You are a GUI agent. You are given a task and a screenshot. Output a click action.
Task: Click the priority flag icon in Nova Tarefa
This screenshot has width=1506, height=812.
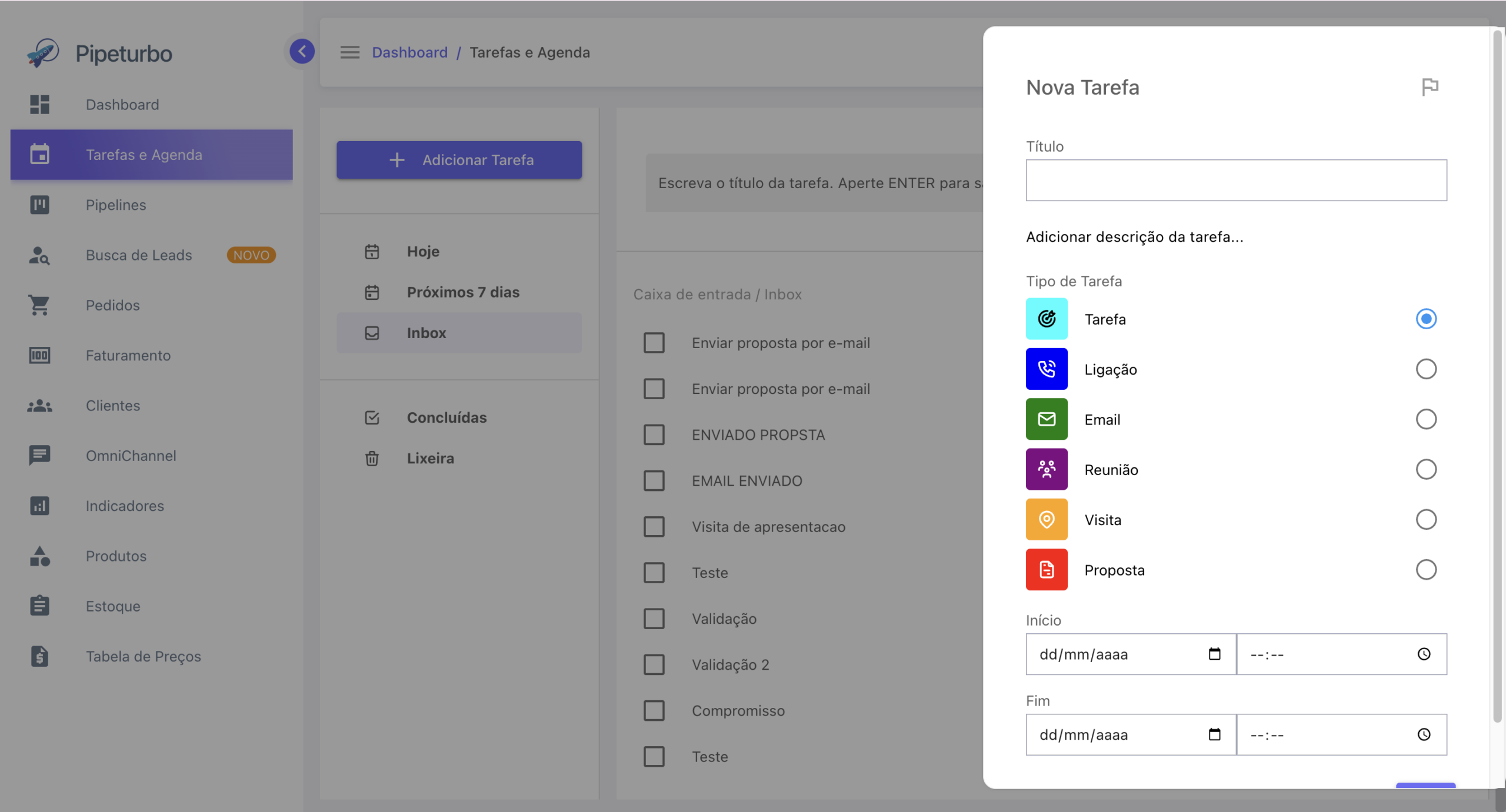point(1430,87)
